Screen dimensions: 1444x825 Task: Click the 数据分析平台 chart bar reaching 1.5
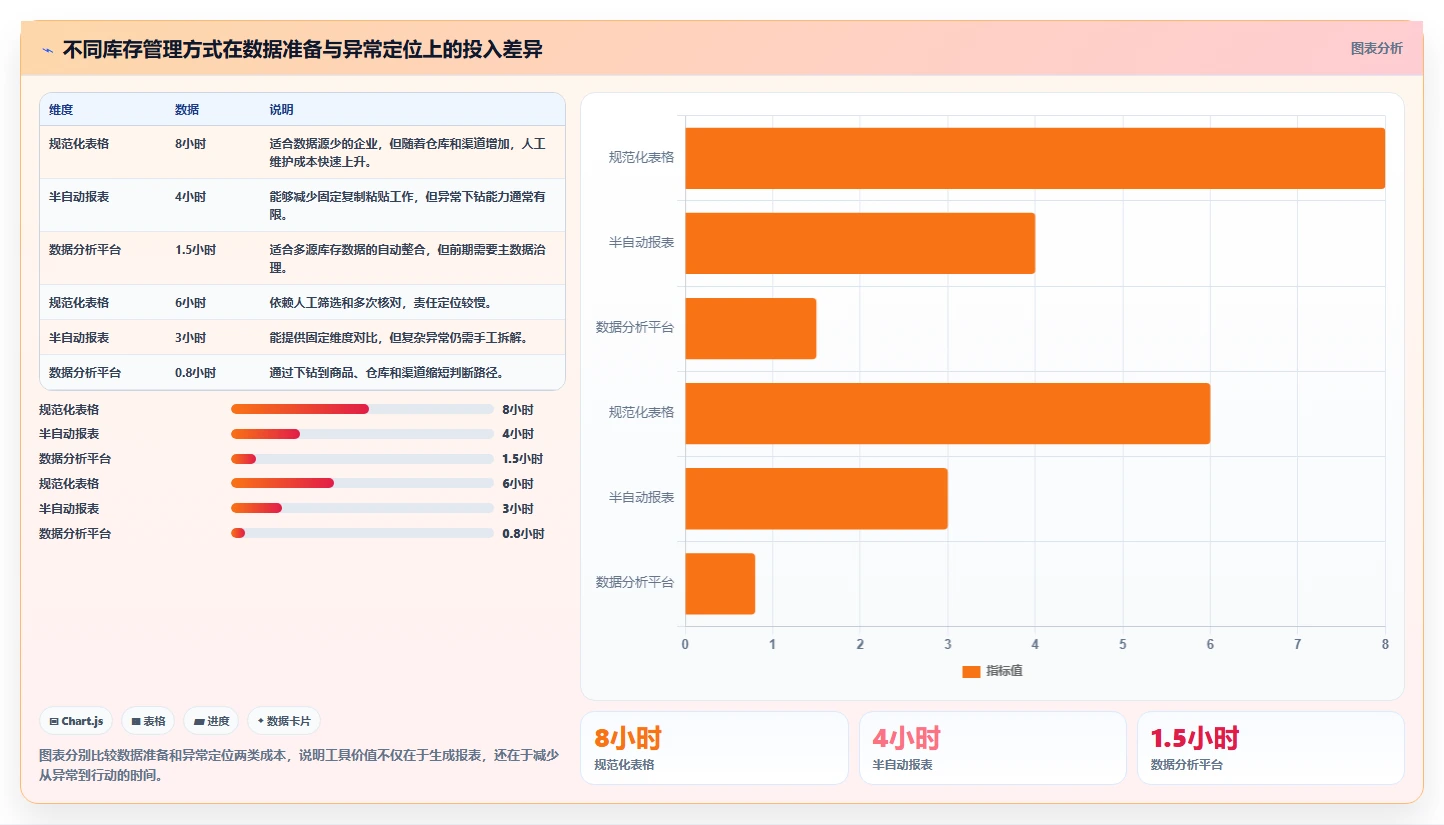(750, 328)
